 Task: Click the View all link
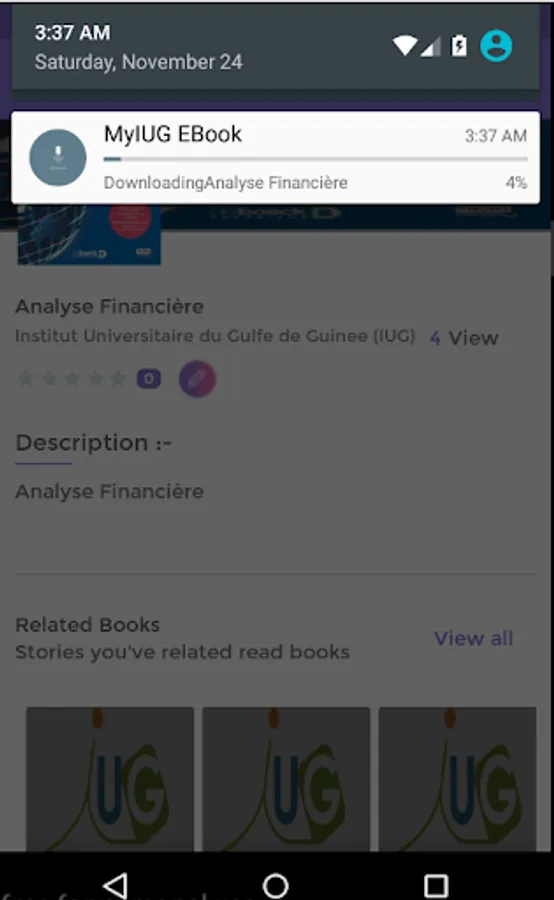click(x=474, y=638)
